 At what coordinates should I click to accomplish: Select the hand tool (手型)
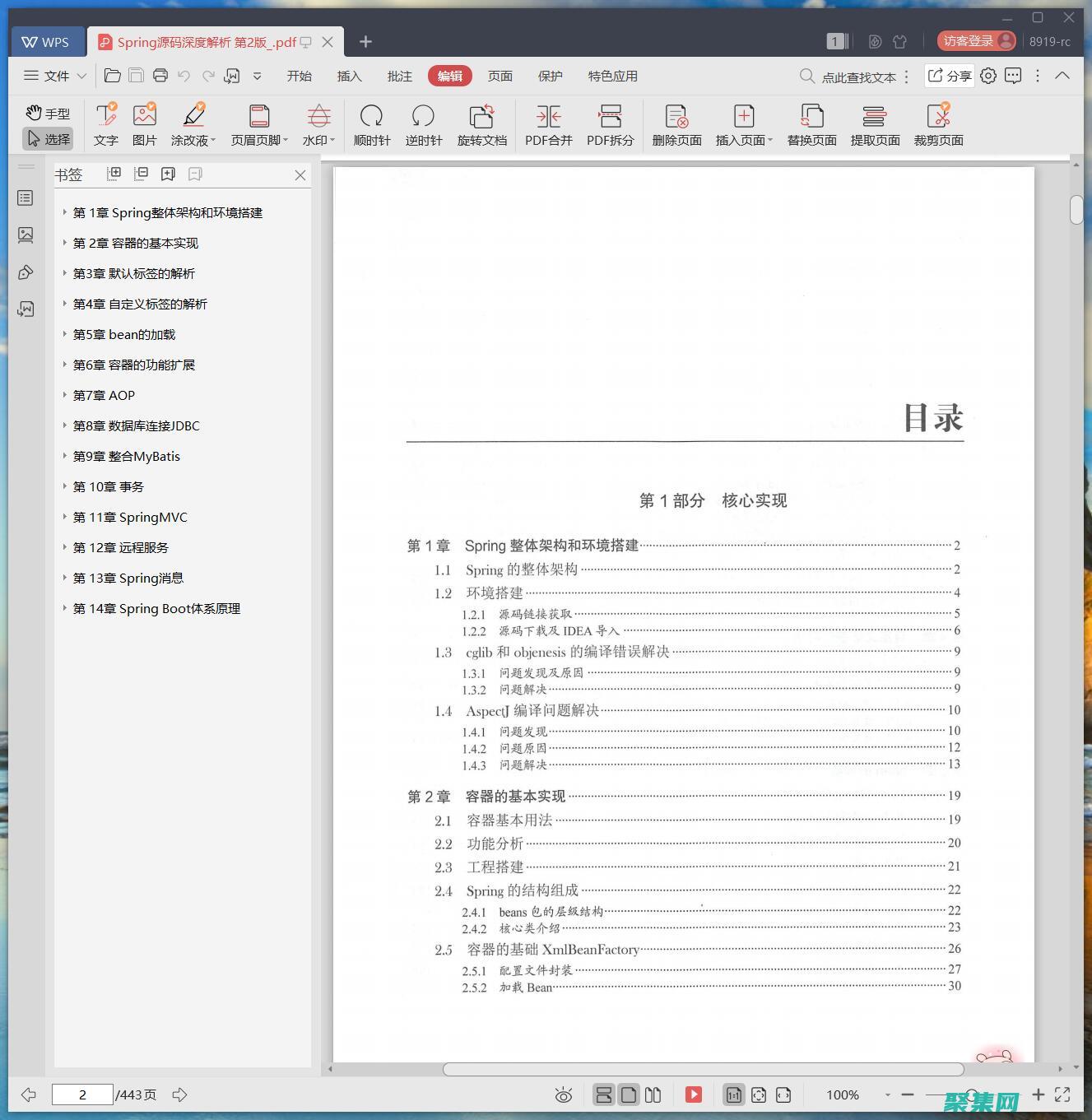pos(47,113)
